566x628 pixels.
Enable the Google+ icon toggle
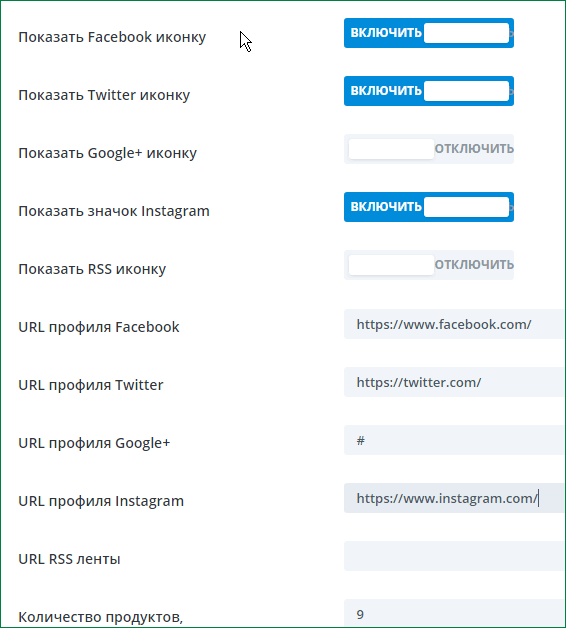coord(429,149)
